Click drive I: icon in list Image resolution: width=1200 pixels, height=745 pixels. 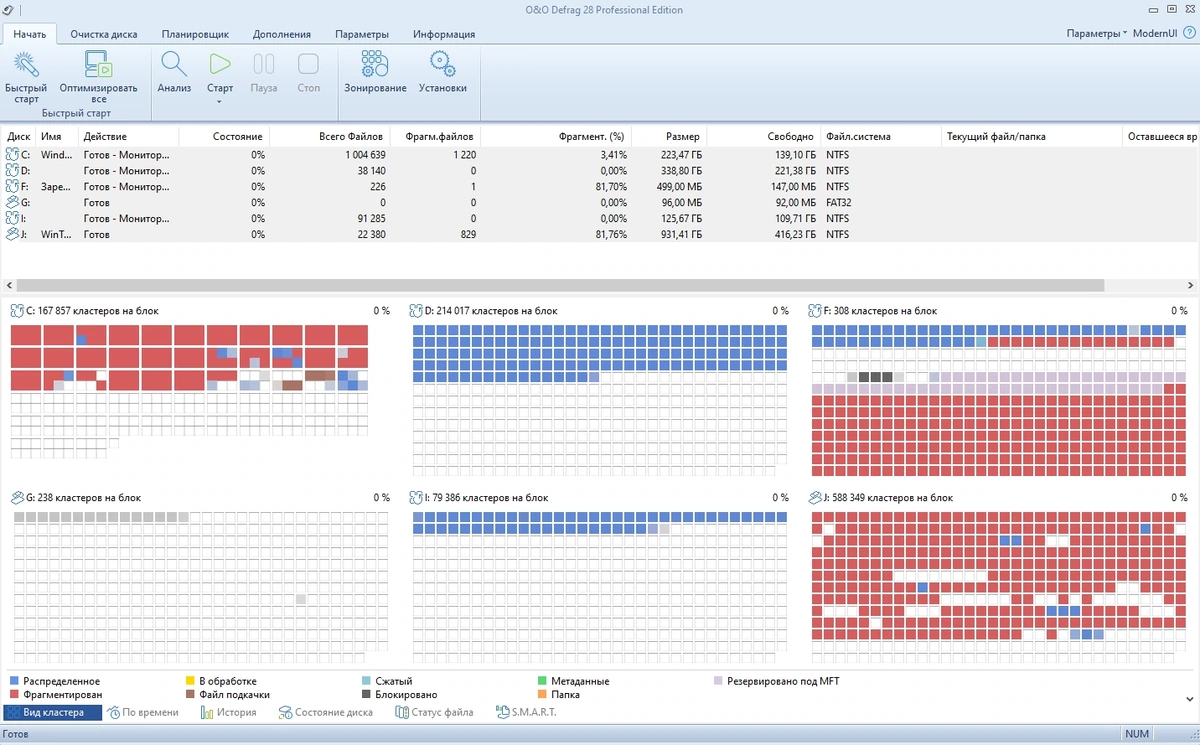click(13, 218)
